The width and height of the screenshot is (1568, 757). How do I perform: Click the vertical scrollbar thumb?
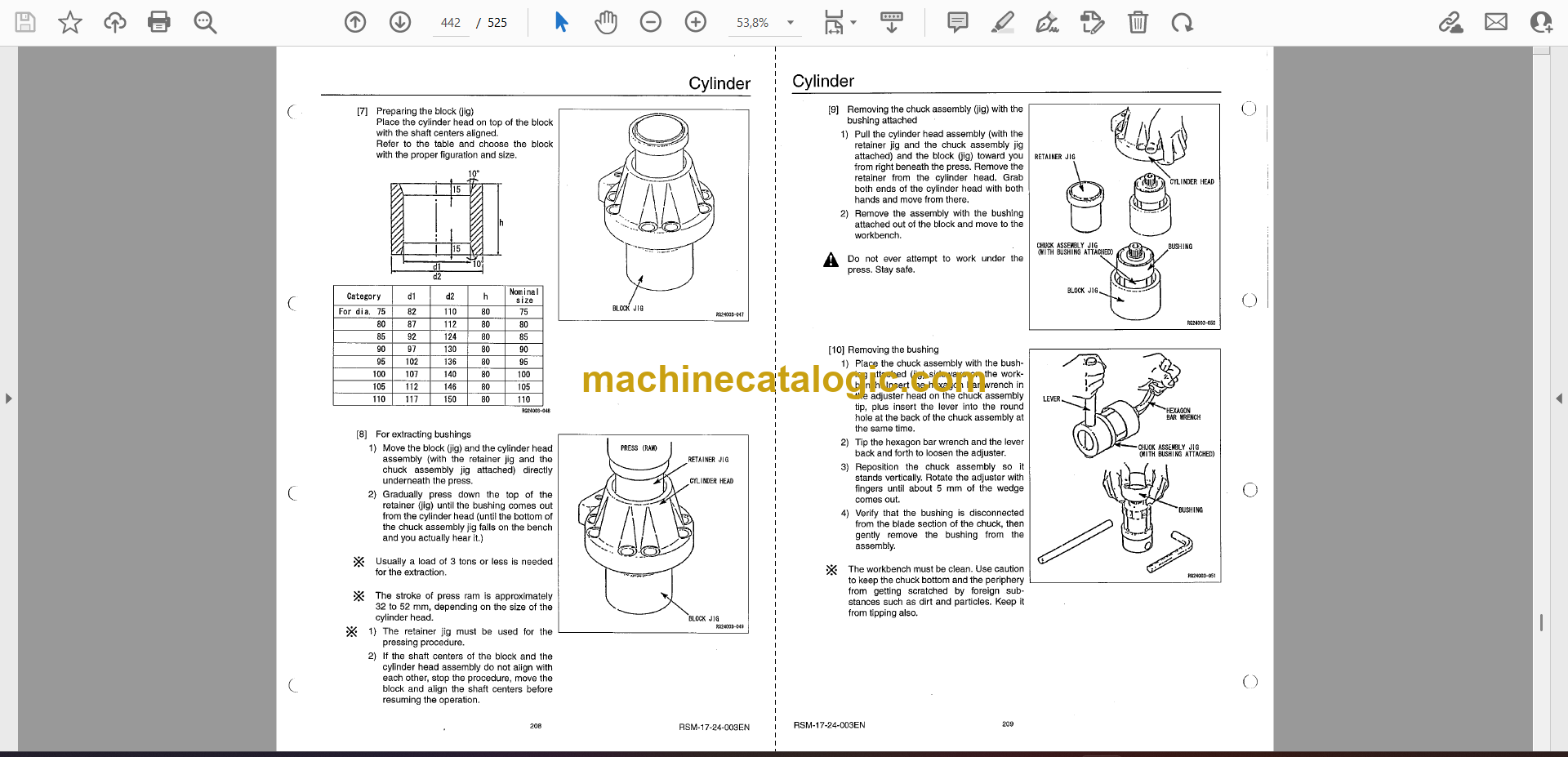(x=1541, y=622)
